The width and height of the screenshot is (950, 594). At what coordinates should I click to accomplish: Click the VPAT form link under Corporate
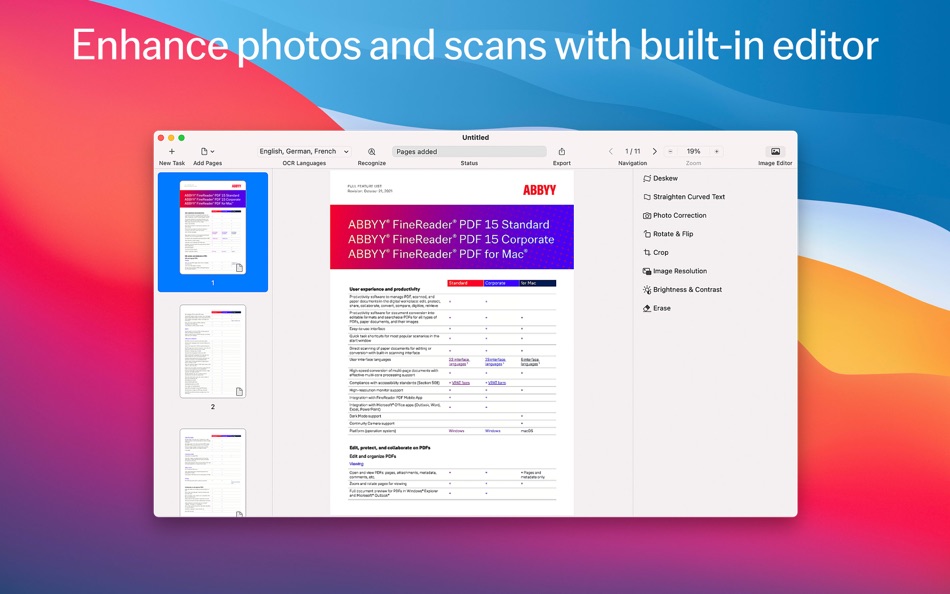(497, 383)
